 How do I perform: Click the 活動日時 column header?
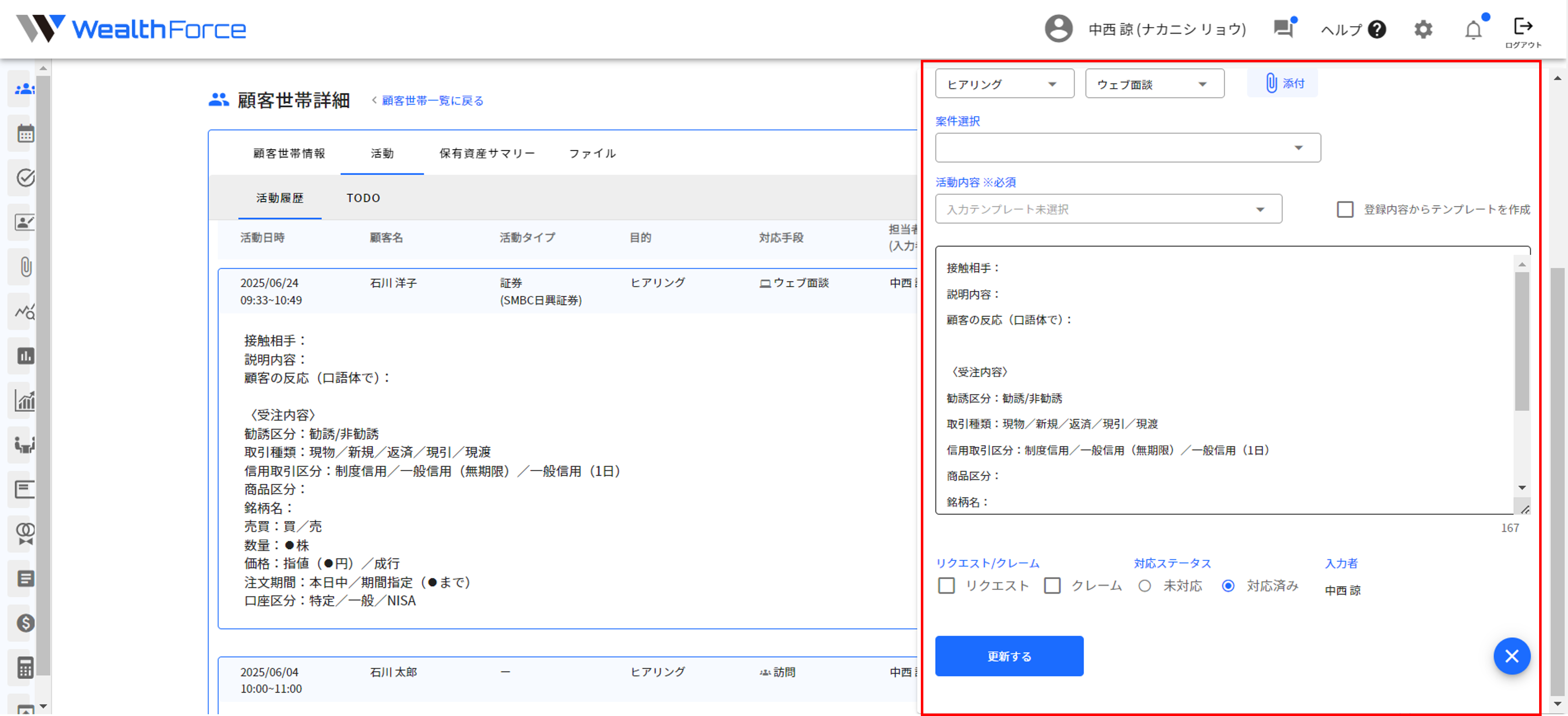pyautogui.click(x=262, y=237)
